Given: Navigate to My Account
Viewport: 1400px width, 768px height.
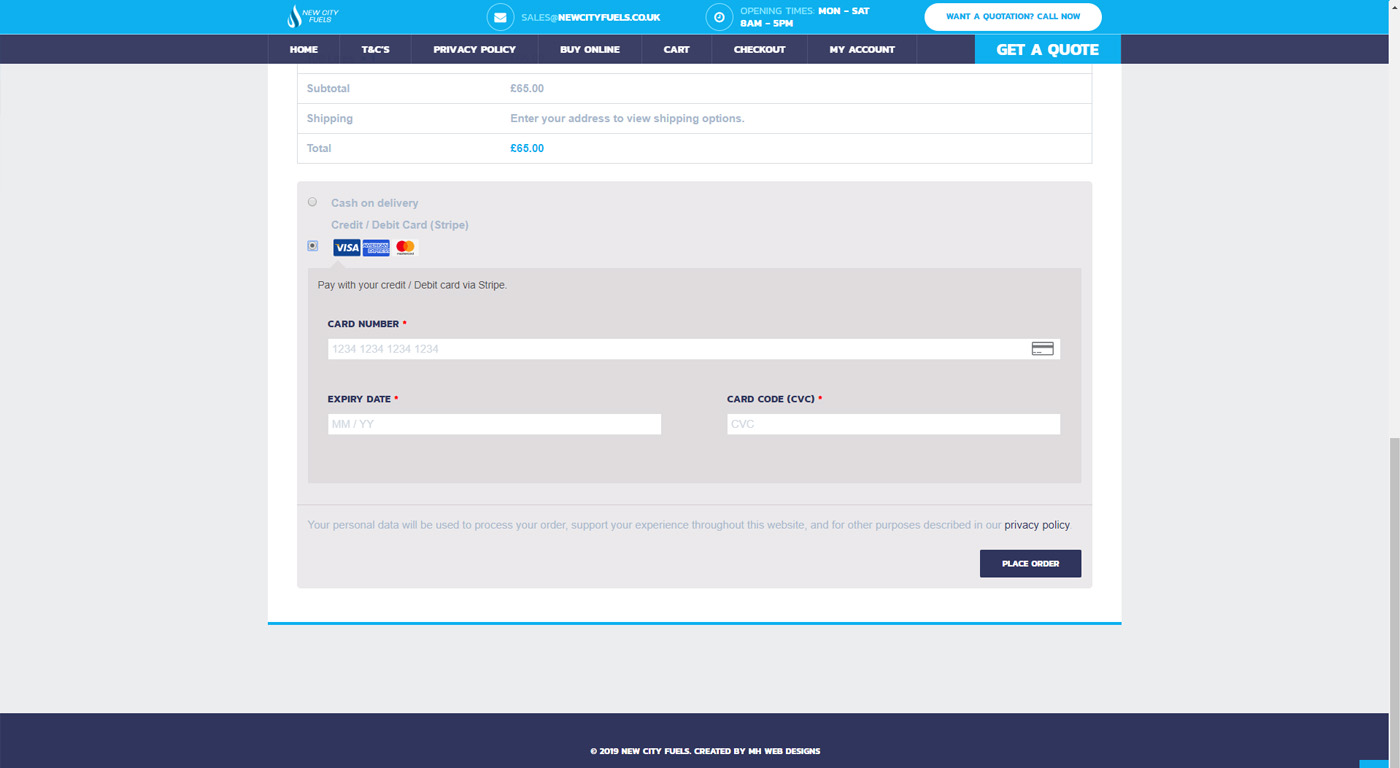Looking at the screenshot, I should [861, 49].
